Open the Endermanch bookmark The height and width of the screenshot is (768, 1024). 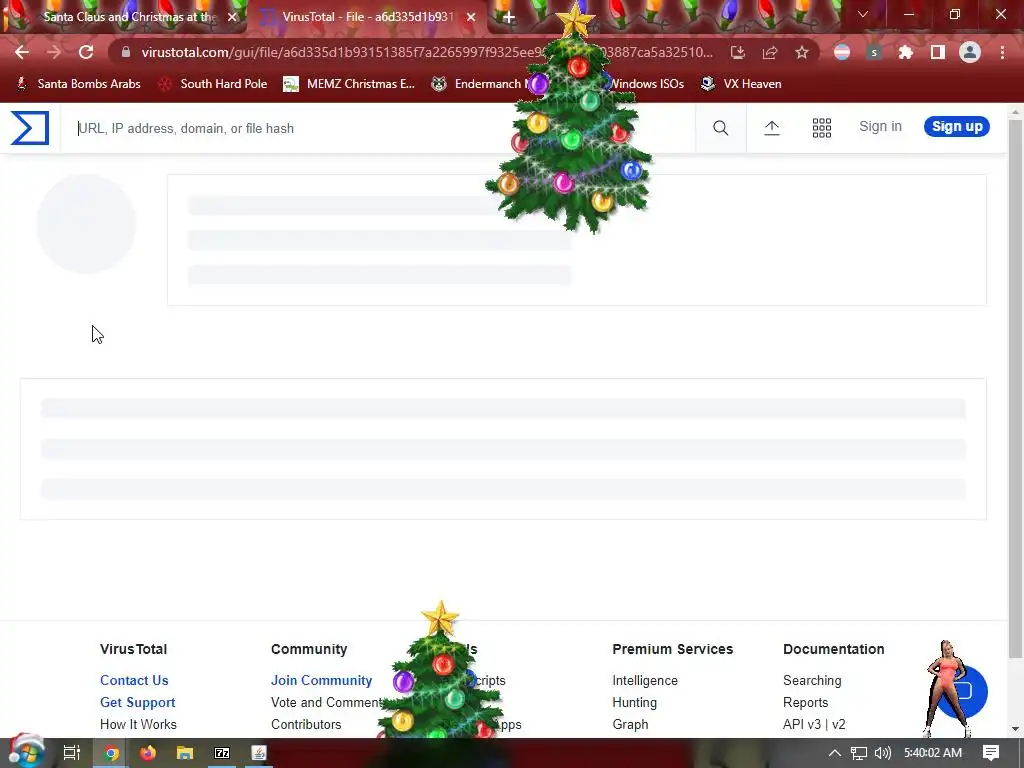point(482,84)
